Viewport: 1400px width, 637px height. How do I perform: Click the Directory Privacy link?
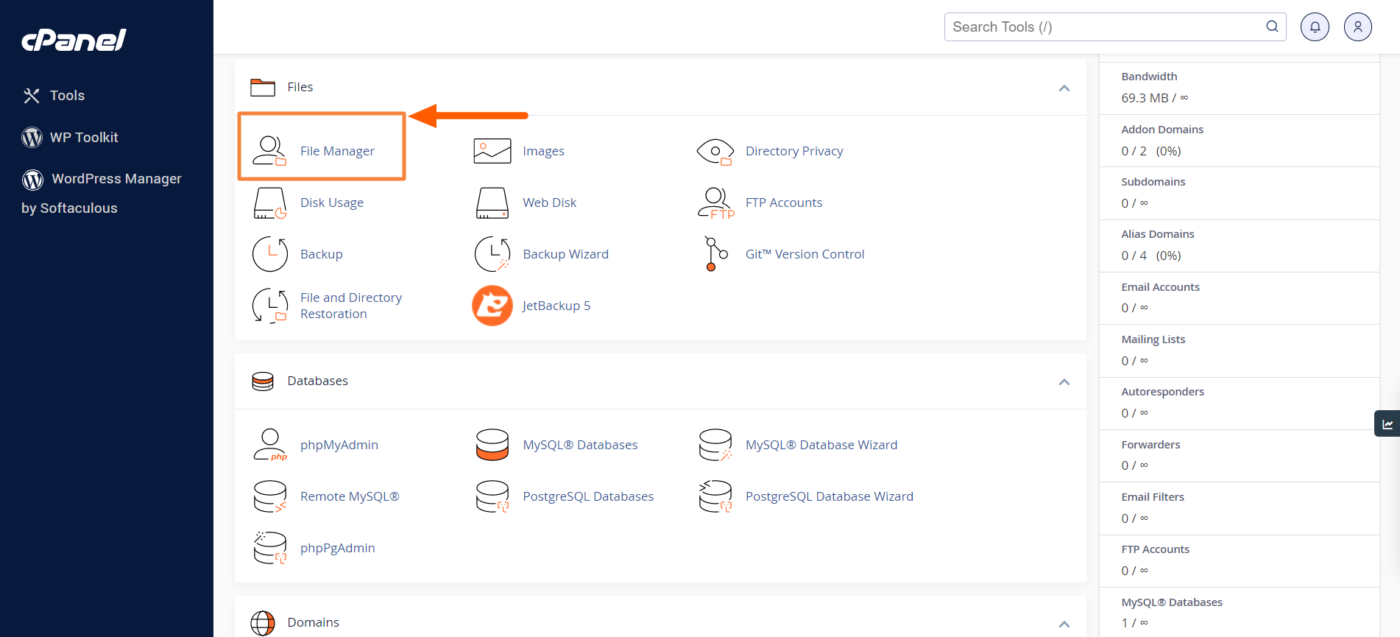(x=794, y=151)
